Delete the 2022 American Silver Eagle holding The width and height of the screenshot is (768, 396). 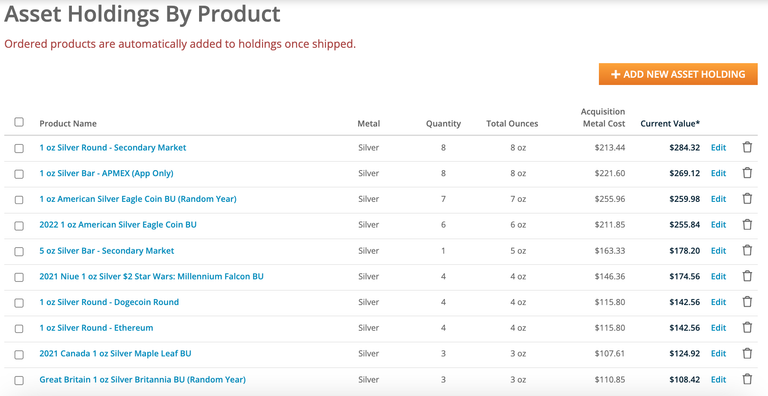tap(747, 224)
